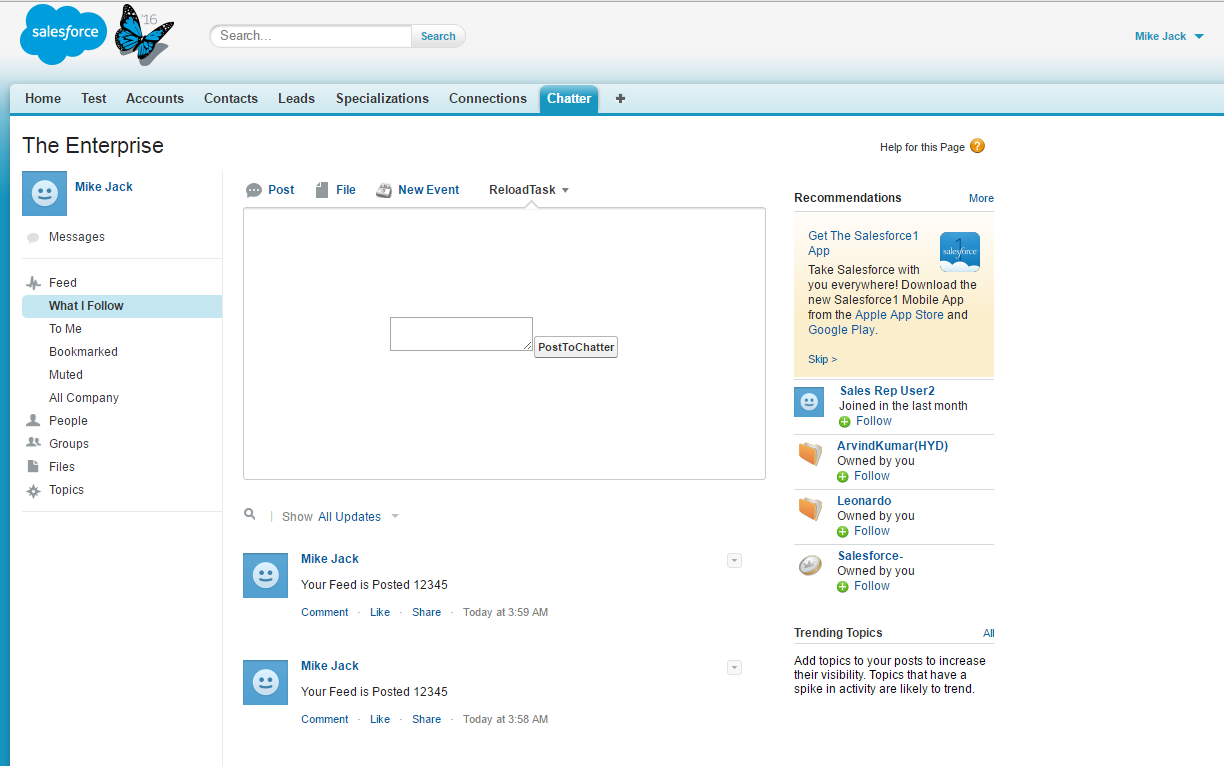Viewport: 1224px width, 766px height.
Task: Click the Messages speech bubble icon
Action: point(33,238)
